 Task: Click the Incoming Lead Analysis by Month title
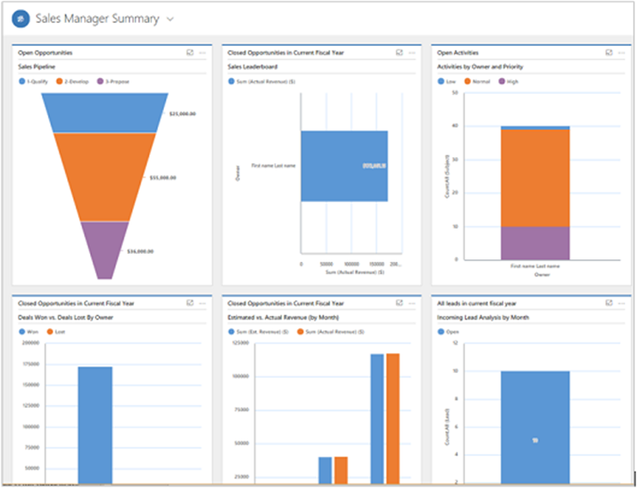click(x=483, y=317)
